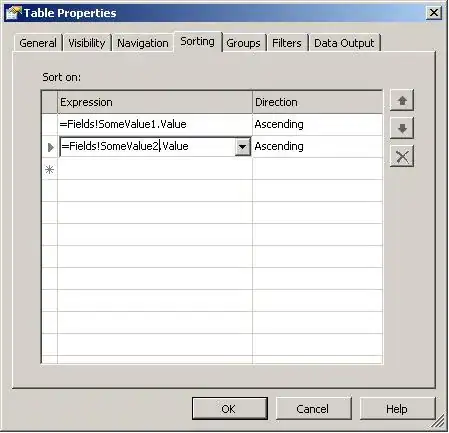The width and height of the screenshot is (449, 433).
Task: Switch to the Groups tab
Action: click(x=243, y=43)
